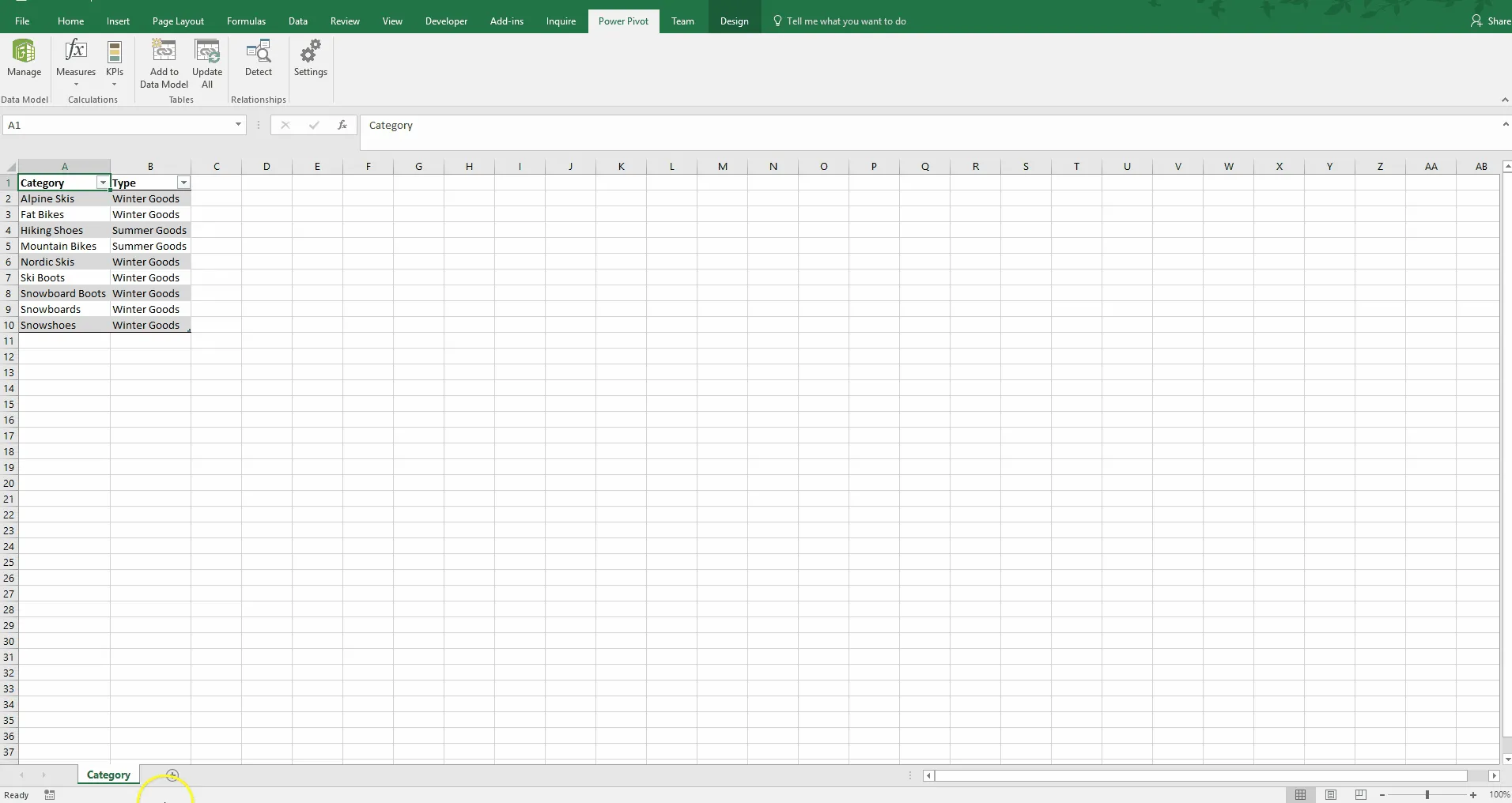Open the Name Box dropdown
The height and width of the screenshot is (803, 1512).
click(238, 125)
